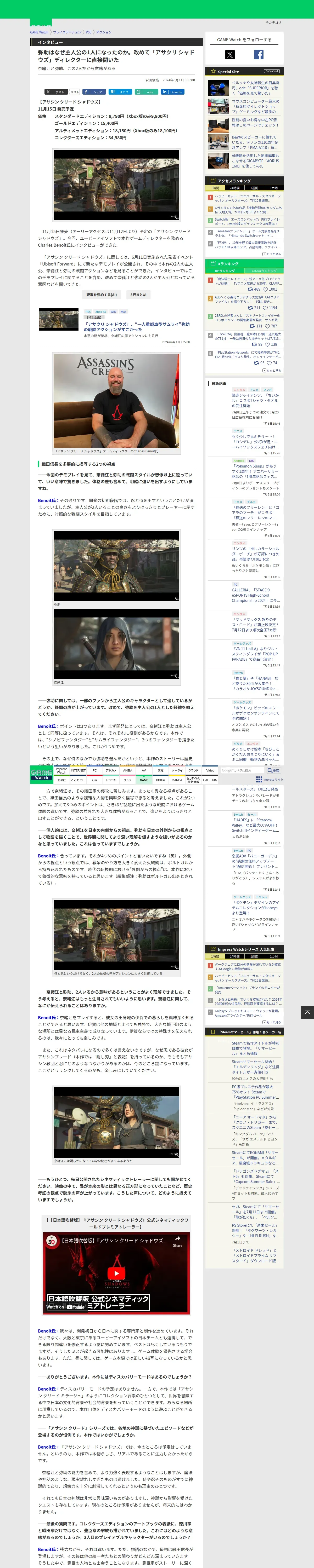Open the Charles Benoit interview photo
The width and height of the screenshot is (314, 1568).
[116, 401]
